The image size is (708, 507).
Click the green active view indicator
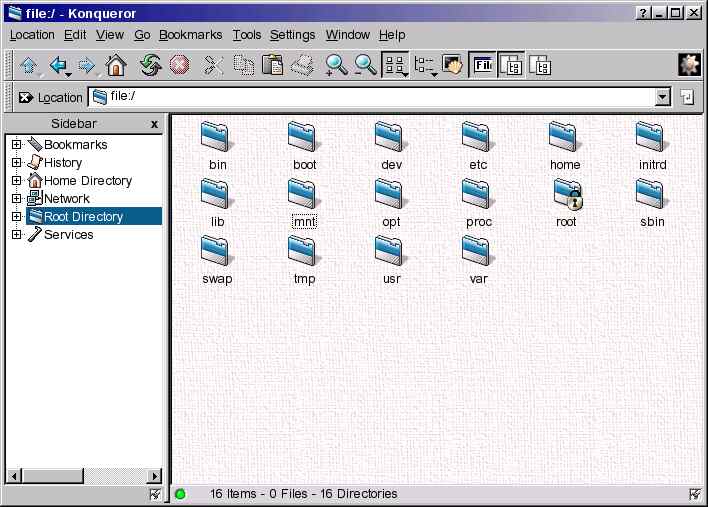pyautogui.click(x=180, y=494)
